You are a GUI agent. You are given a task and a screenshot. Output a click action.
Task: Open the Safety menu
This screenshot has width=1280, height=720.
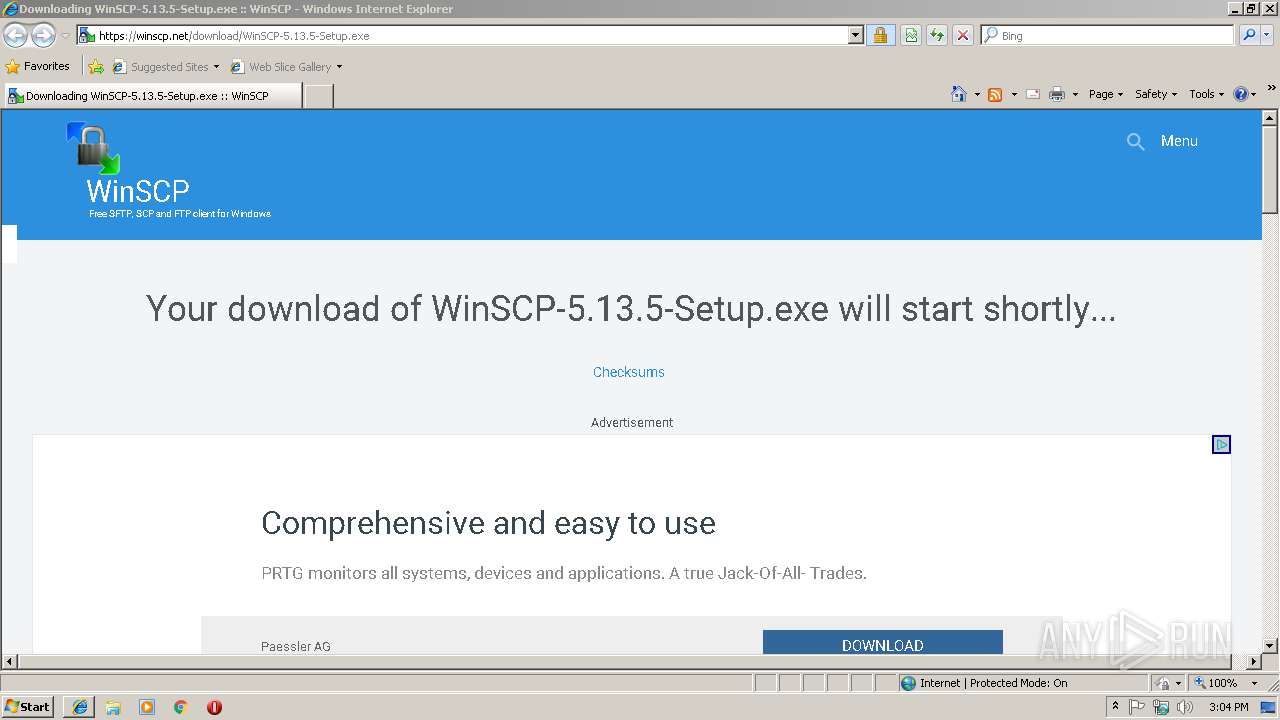pos(1155,94)
